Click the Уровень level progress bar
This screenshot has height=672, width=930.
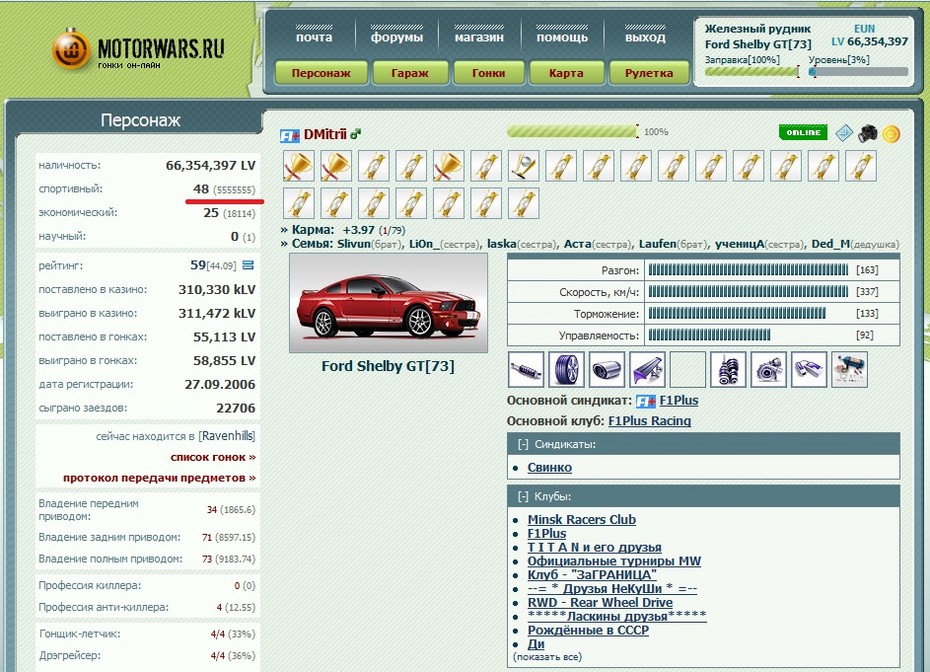(858, 72)
